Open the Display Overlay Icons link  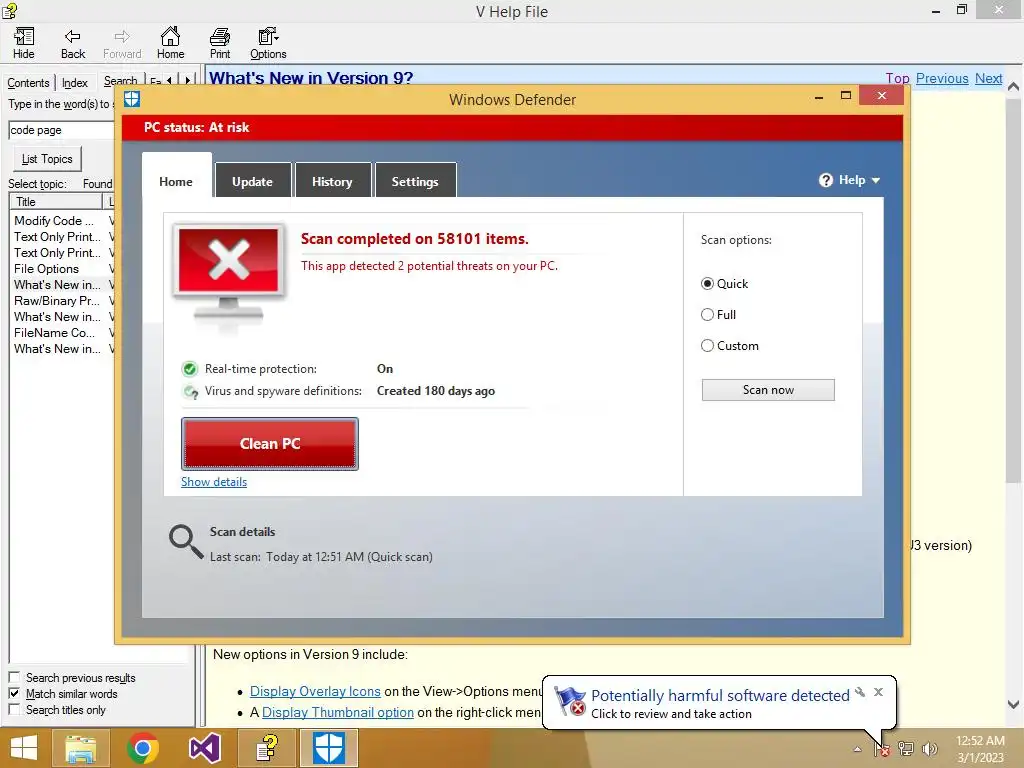click(315, 691)
